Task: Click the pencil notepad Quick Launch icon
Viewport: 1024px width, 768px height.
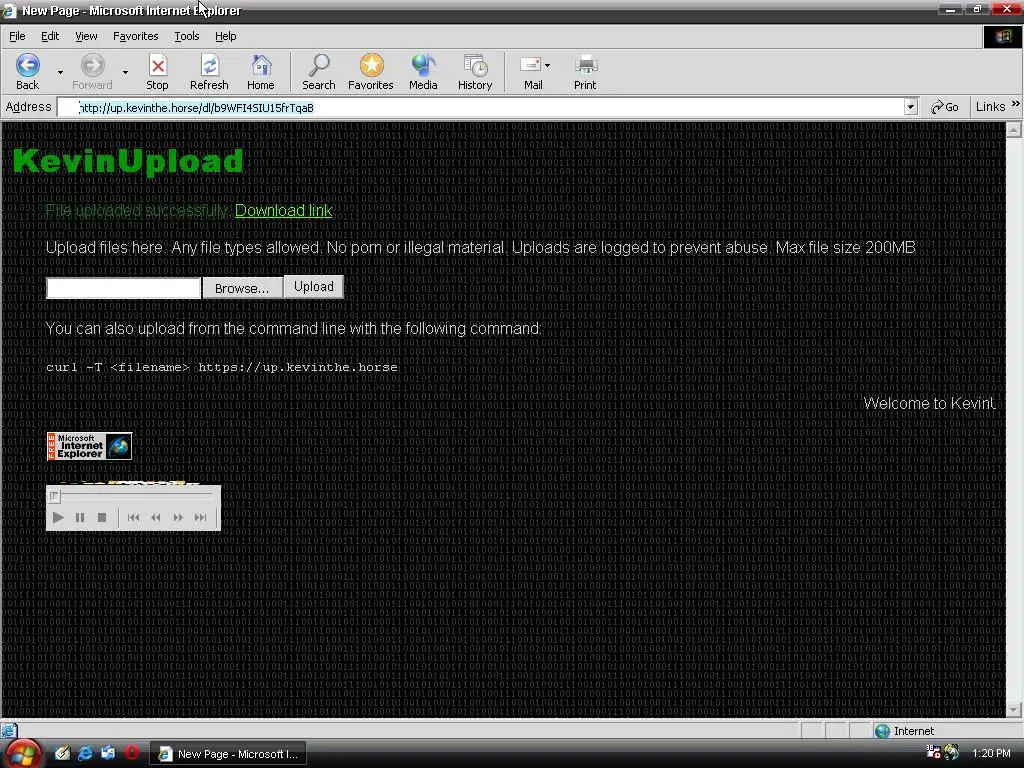Action: [62, 753]
